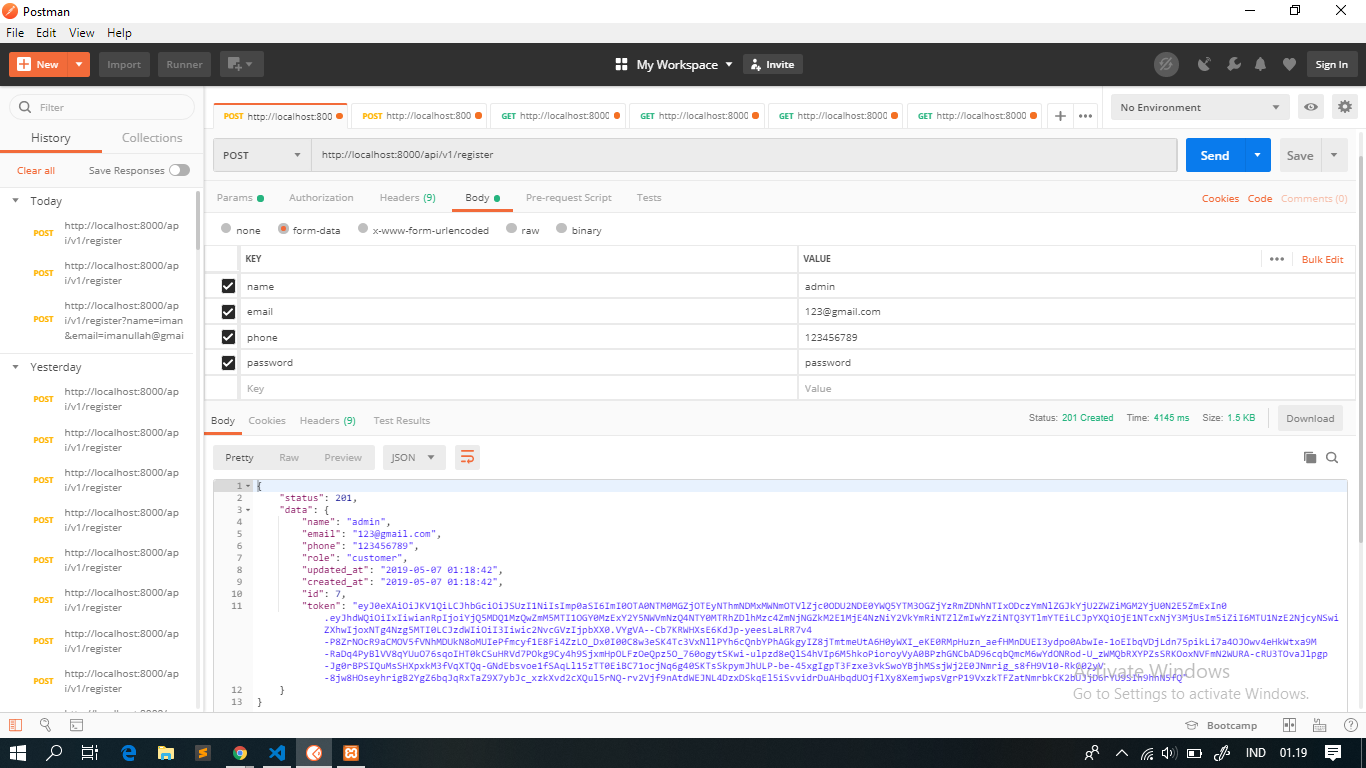This screenshot has height=768, width=1366.
Task: Uncheck the password form-data row
Action: 227,362
